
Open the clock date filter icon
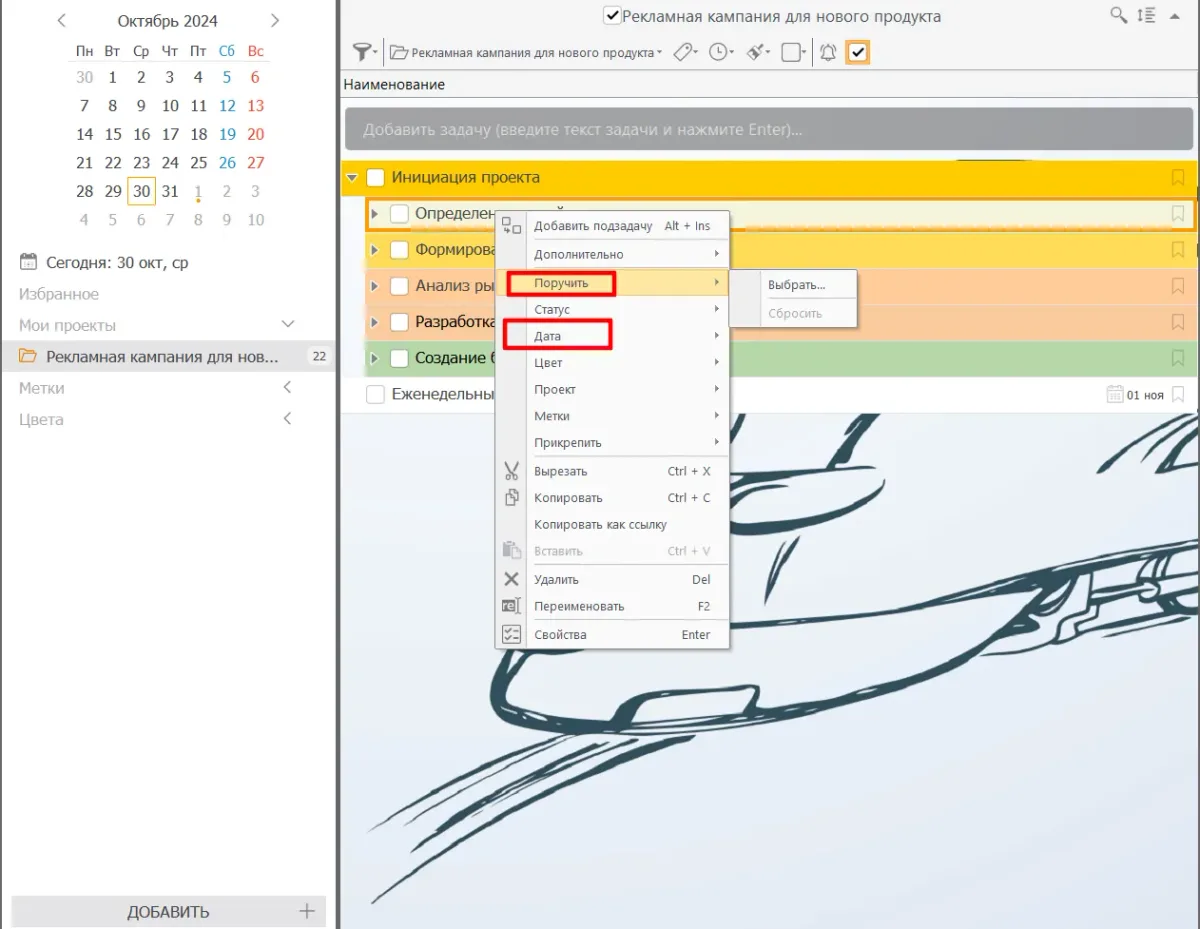719,52
